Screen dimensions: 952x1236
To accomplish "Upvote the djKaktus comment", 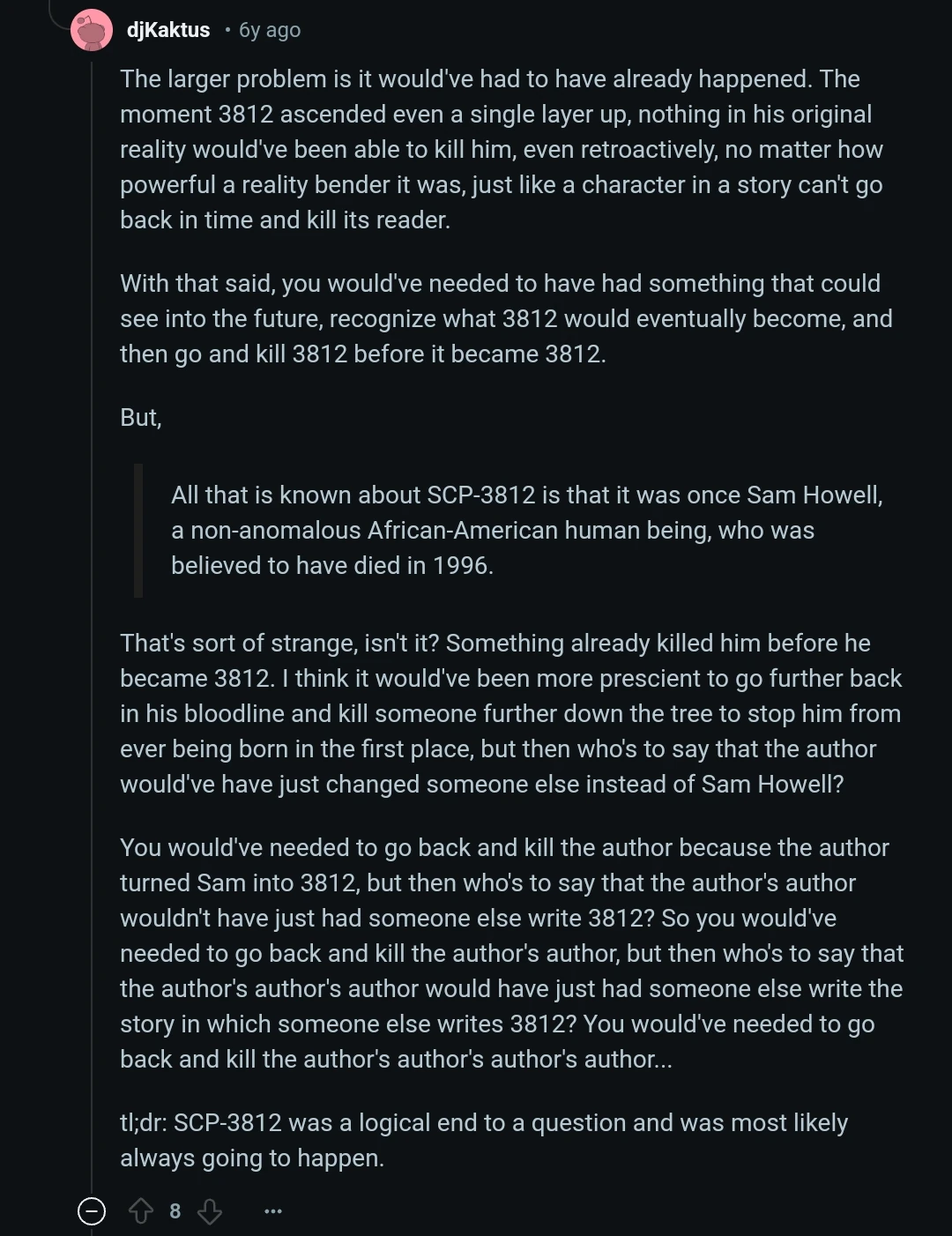I will point(141,1211).
